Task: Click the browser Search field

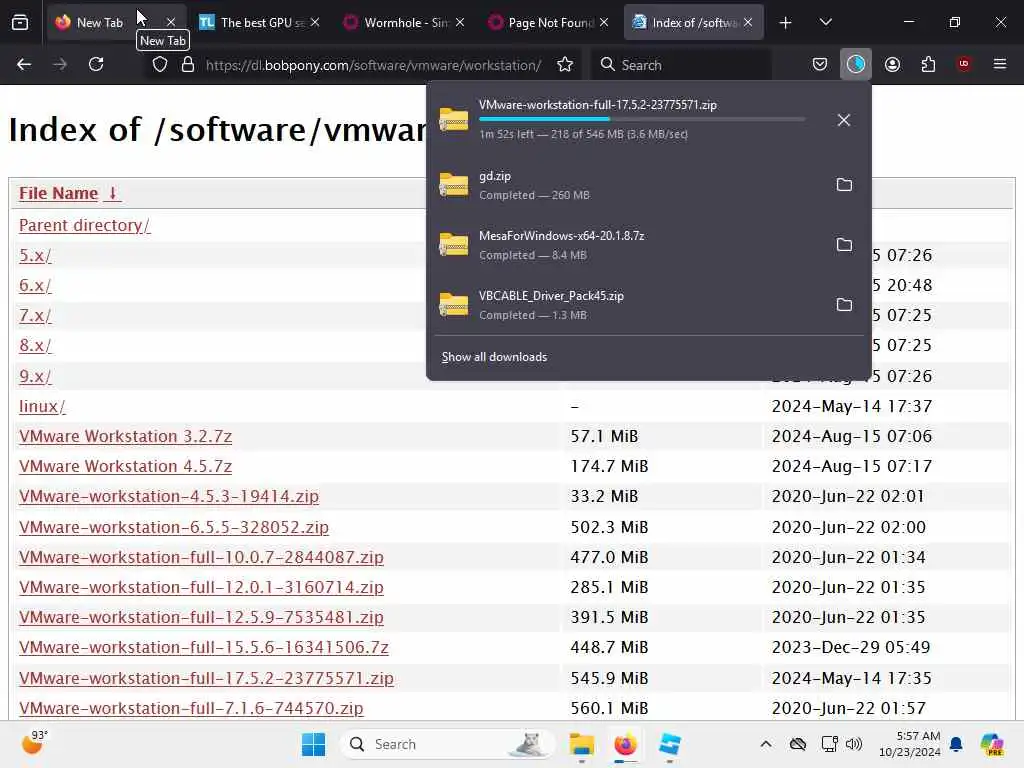Action: 682,65
